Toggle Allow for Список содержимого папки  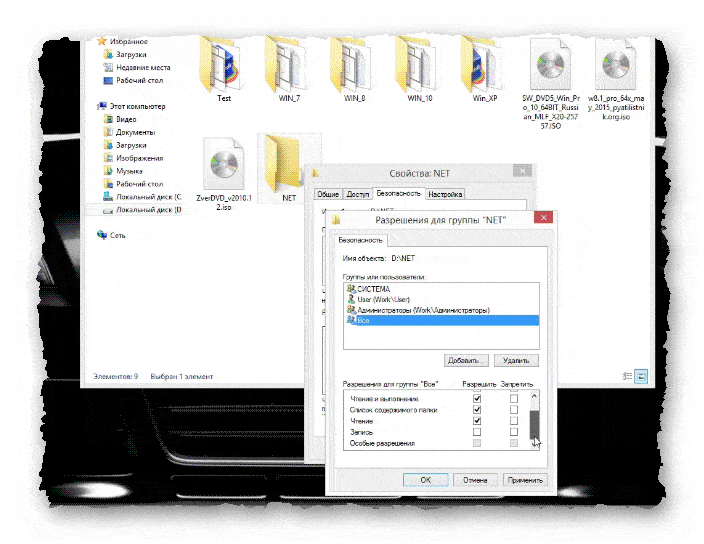tap(477, 410)
